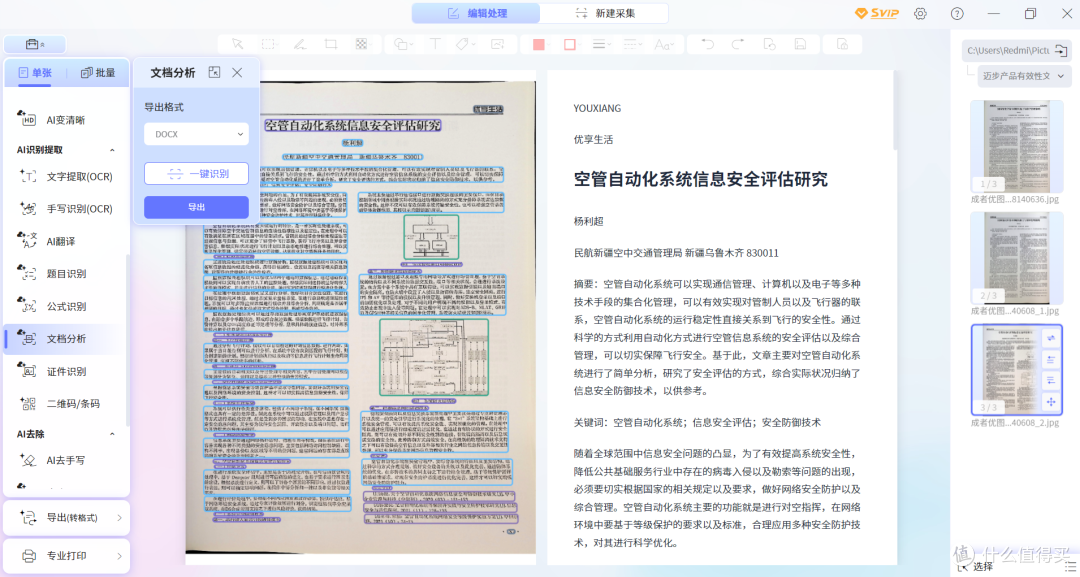The width and height of the screenshot is (1080, 577).
Task: Open 手写识别(OCR) feature
Action: (x=65, y=209)
